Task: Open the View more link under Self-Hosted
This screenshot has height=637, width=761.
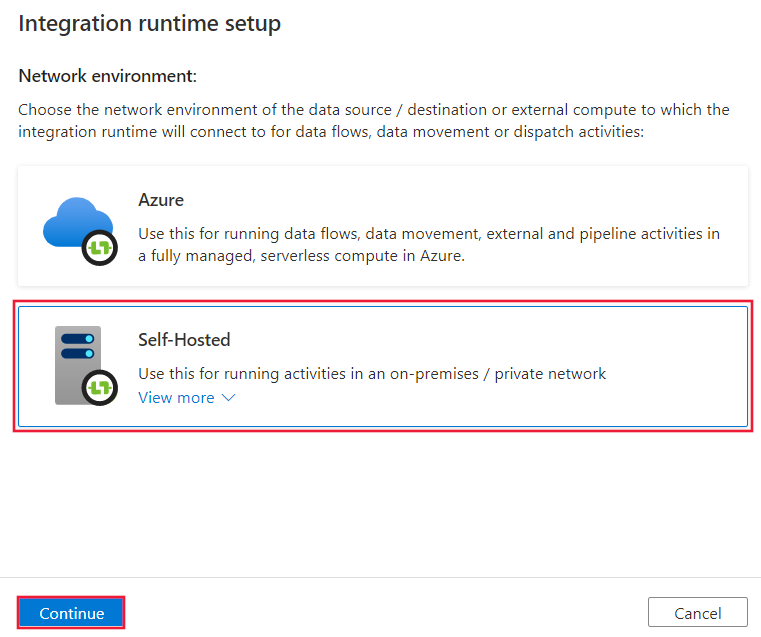Action: [x=176, y=398]
